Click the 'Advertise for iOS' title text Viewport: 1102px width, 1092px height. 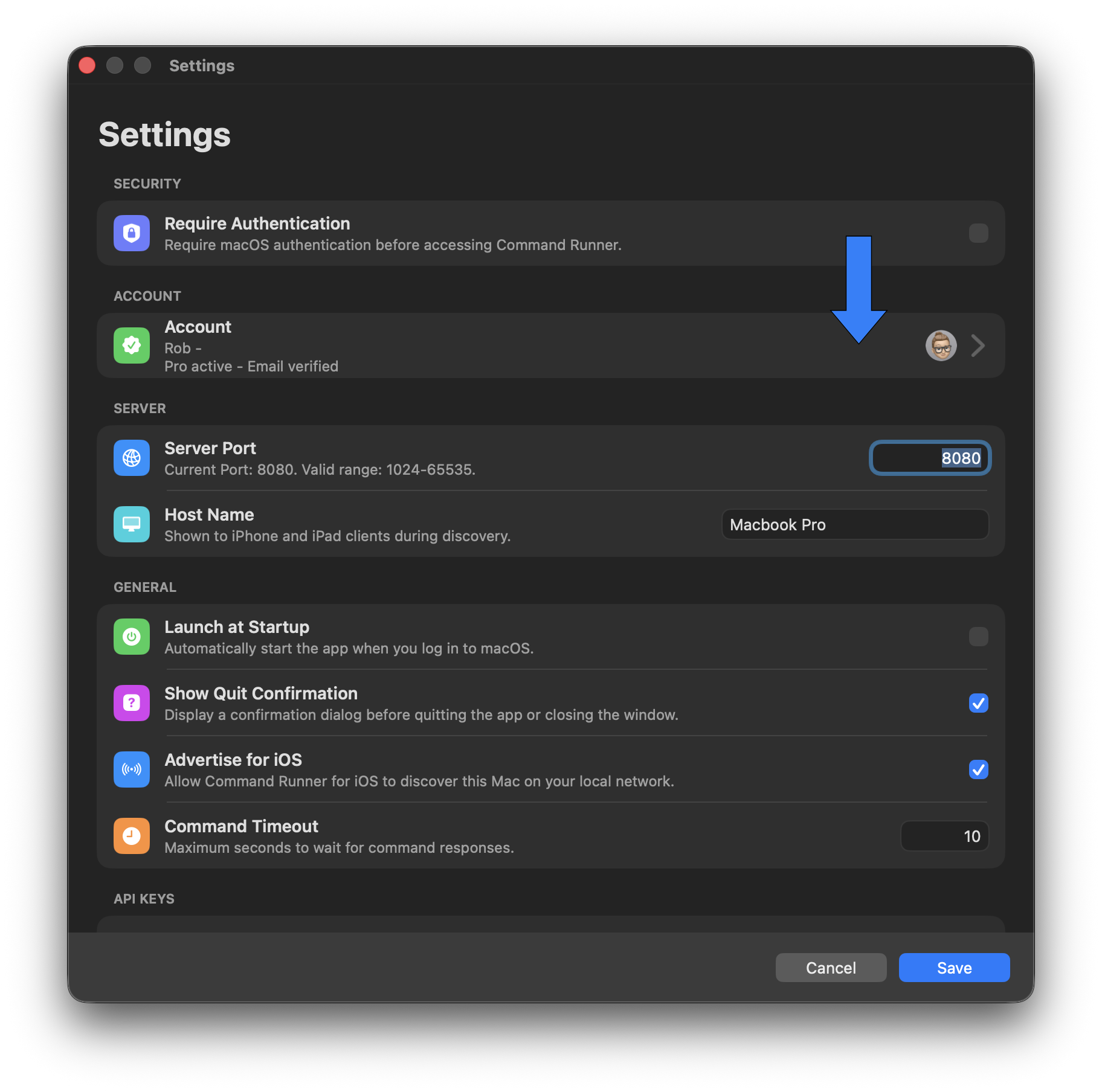click(233, 760)
